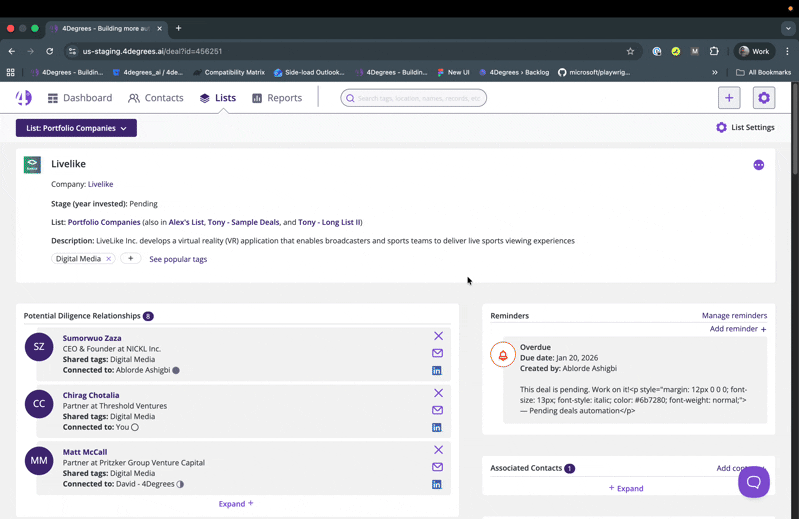Go to the Contacts section
This screenshot has width=799, height=519.
pos(156,98)
